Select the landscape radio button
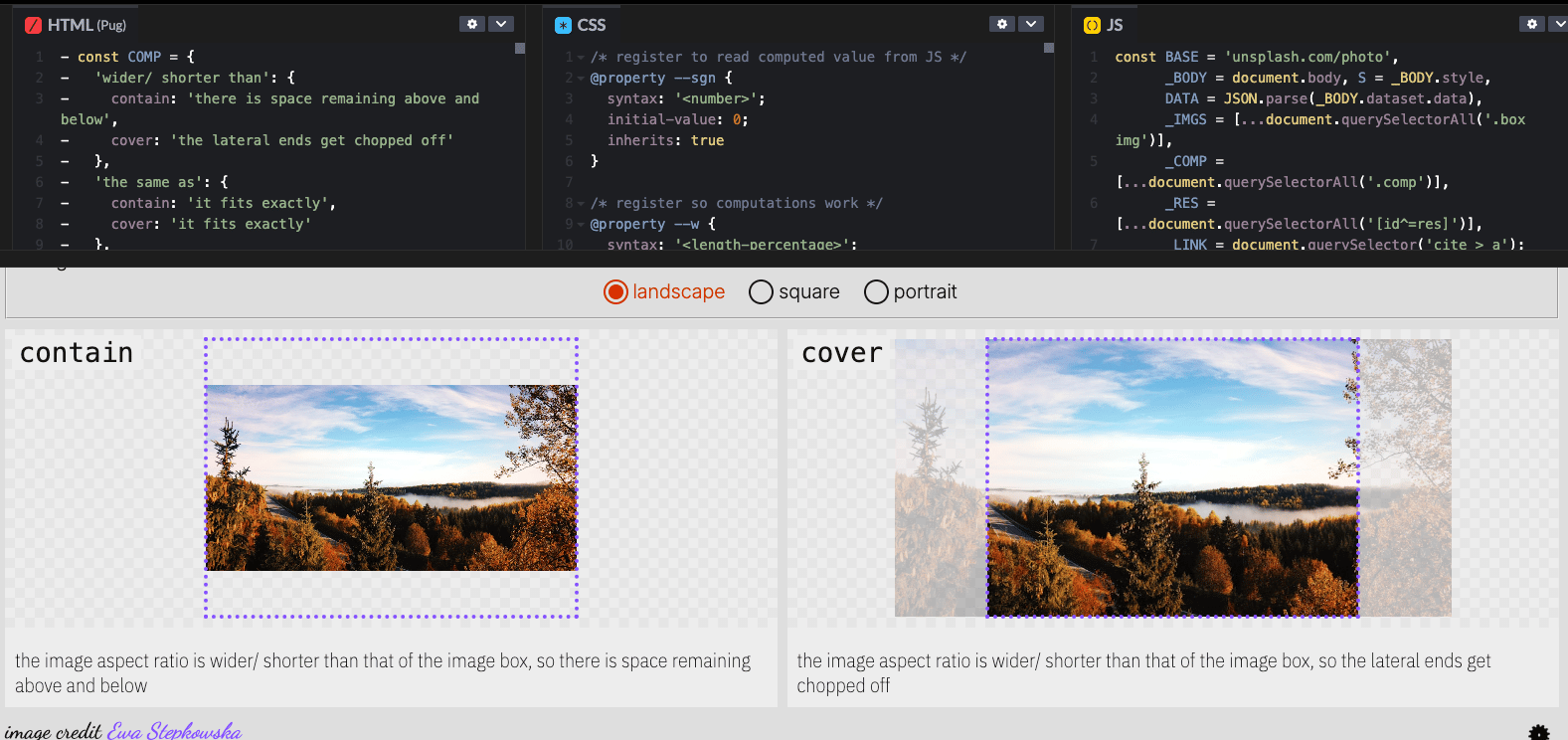Image resolution: width=1568 pixels, height=740 pixels. tap(615, 291)
